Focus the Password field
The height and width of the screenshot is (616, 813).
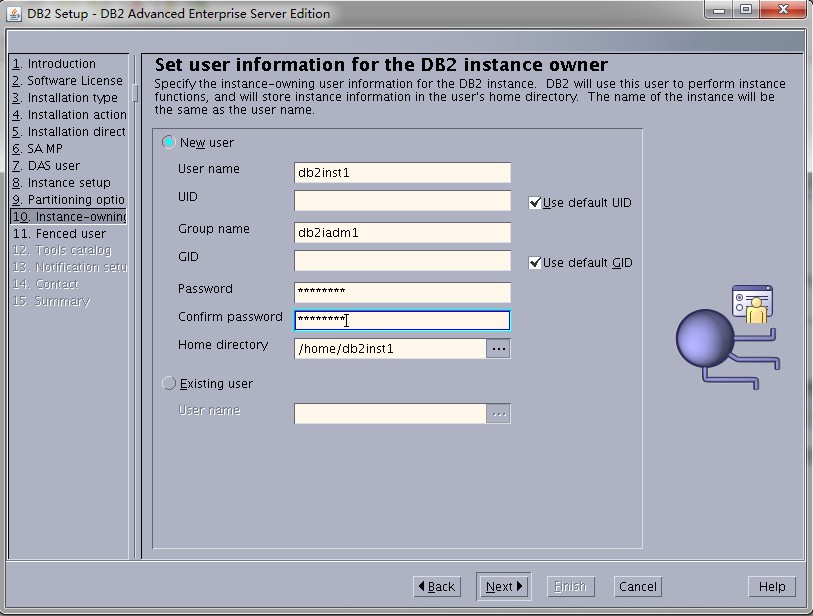402,292
